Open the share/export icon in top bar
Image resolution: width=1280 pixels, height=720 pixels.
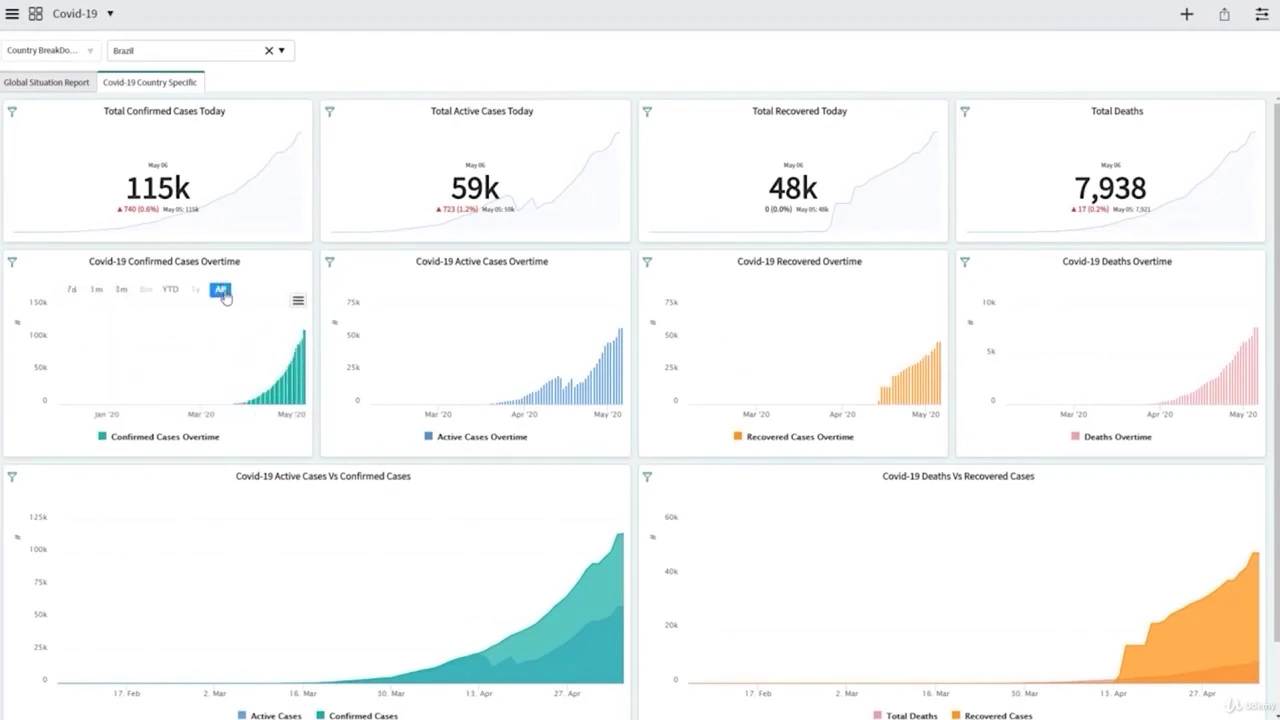(x=1222, y=14)
